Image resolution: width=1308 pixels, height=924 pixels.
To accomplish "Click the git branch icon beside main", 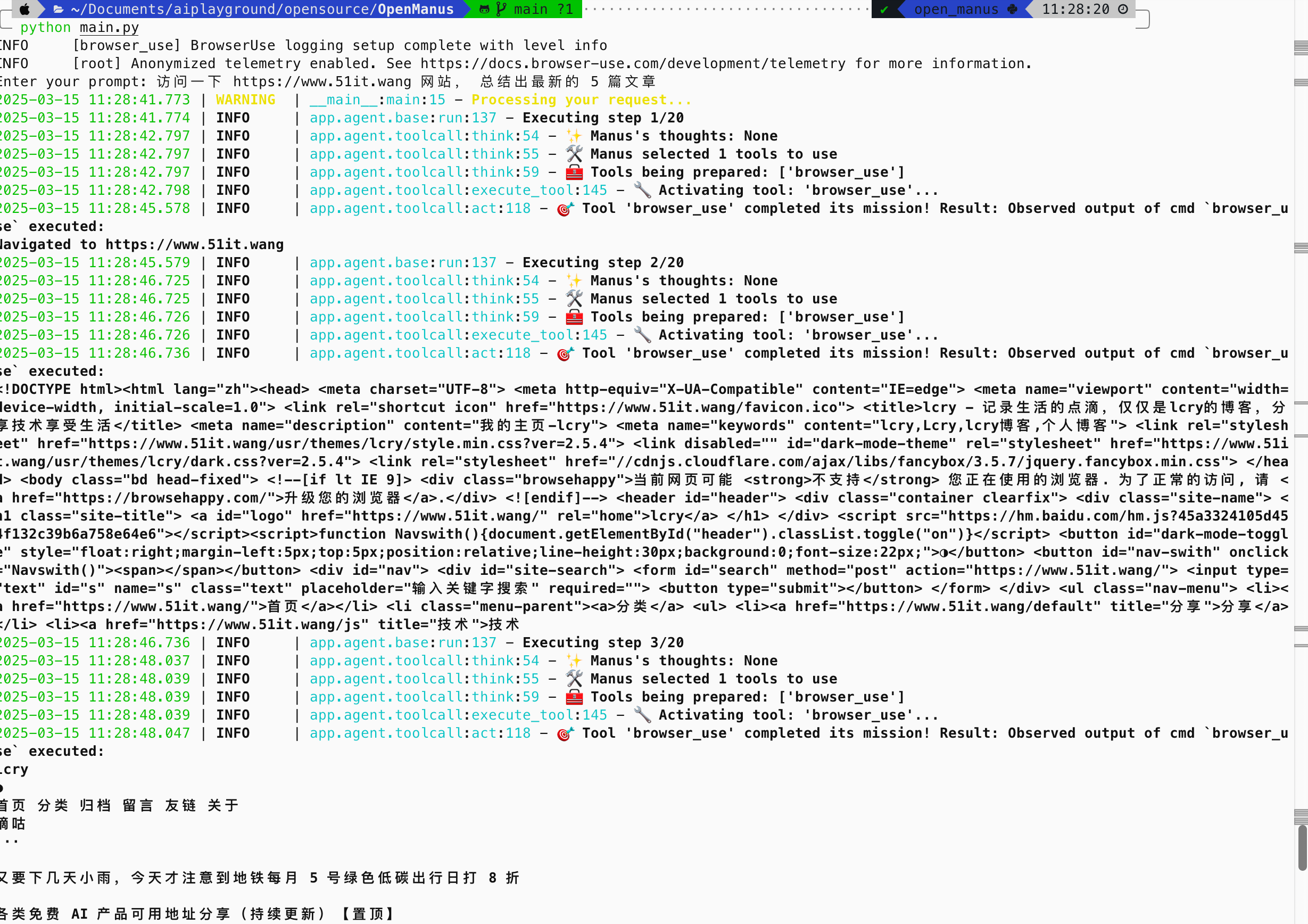I will click(x=501, y=9).
